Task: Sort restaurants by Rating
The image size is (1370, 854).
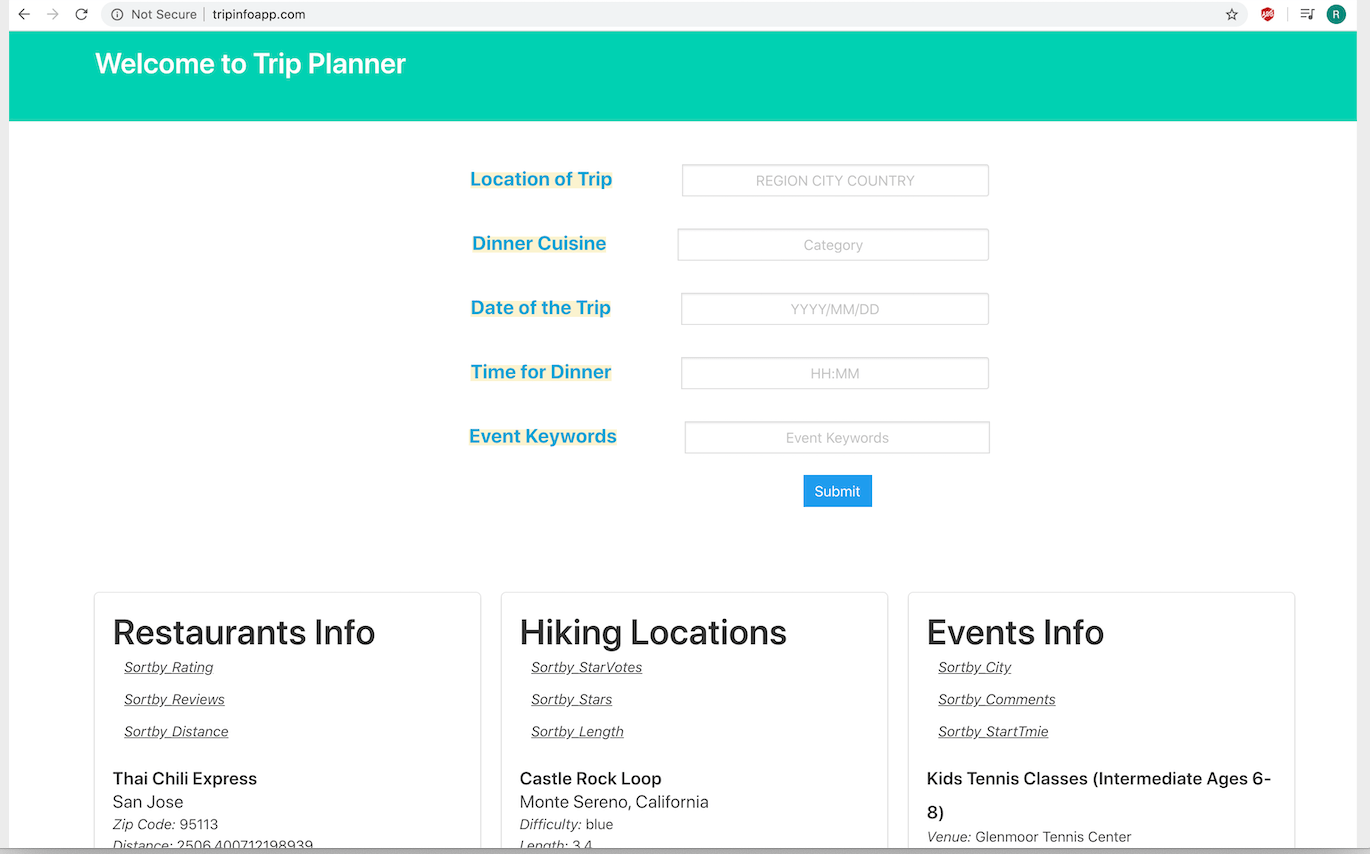Action: pyautogui.click(x=168, y=667)
